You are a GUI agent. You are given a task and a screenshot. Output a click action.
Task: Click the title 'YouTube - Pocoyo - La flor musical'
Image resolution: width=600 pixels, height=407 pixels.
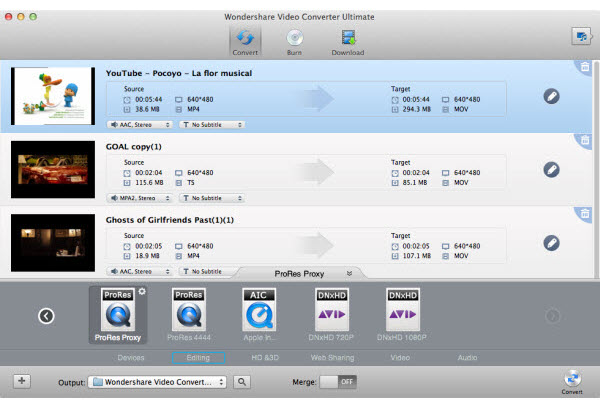(x=179, y=73)
